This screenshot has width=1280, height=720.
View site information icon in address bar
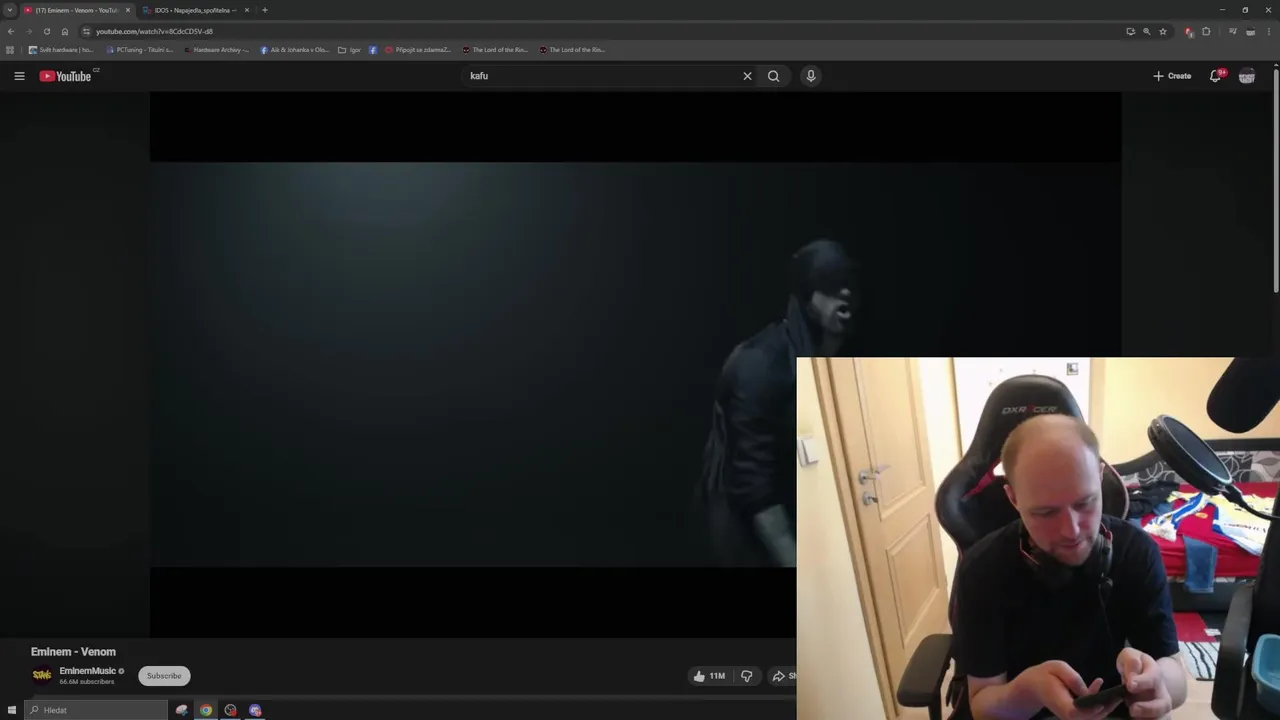86,31
